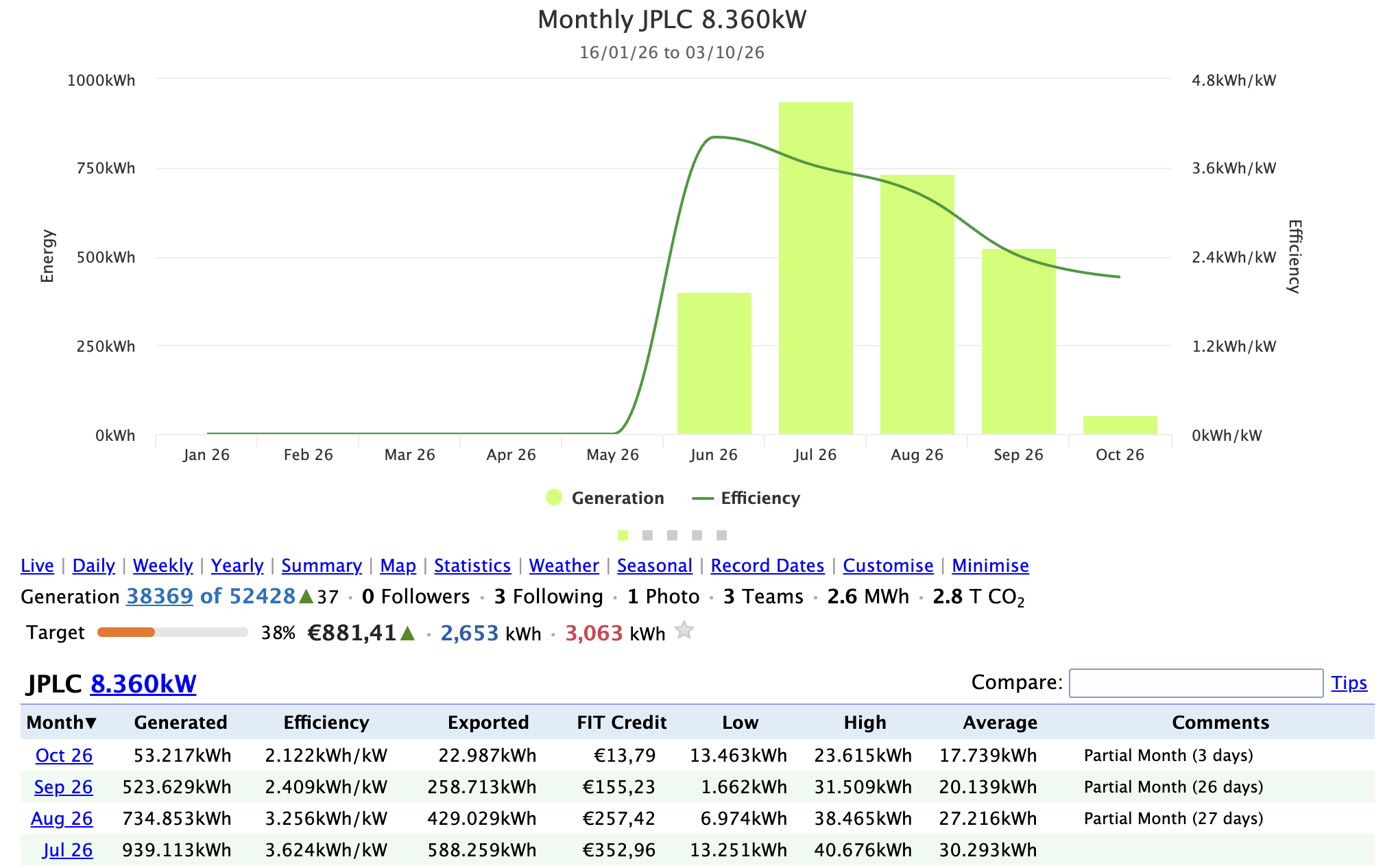Click the Jun 26 generation bar
This screenshot has width=1385, height=868.
point(714,363)
